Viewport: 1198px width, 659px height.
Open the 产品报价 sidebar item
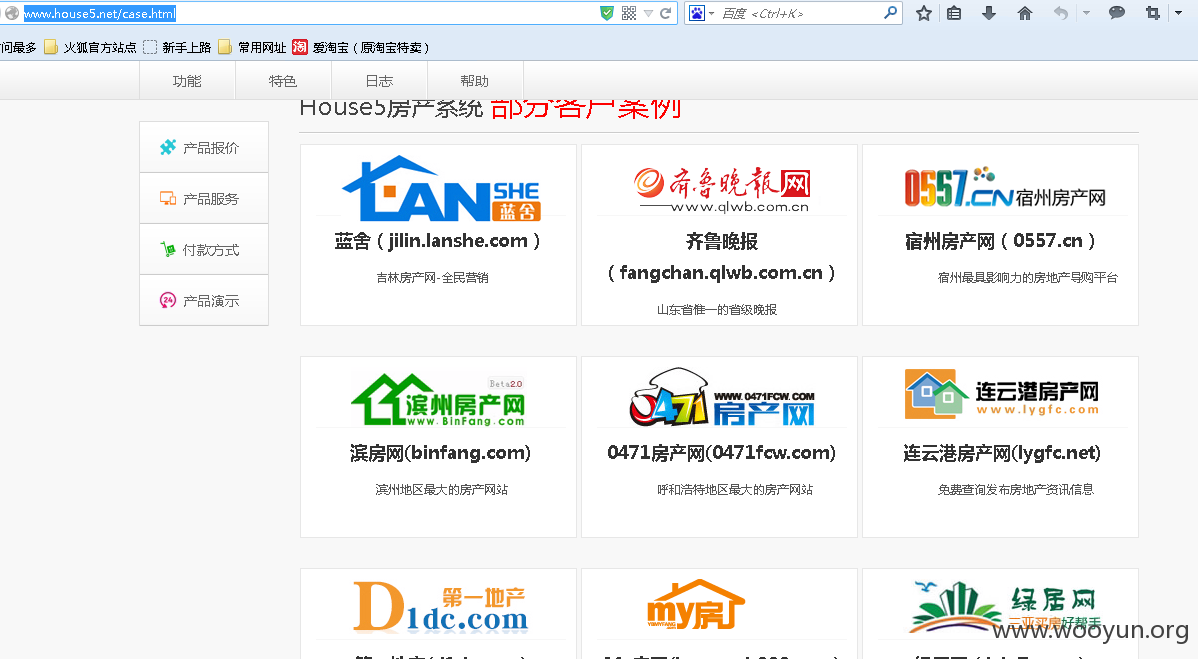[204, 147]
